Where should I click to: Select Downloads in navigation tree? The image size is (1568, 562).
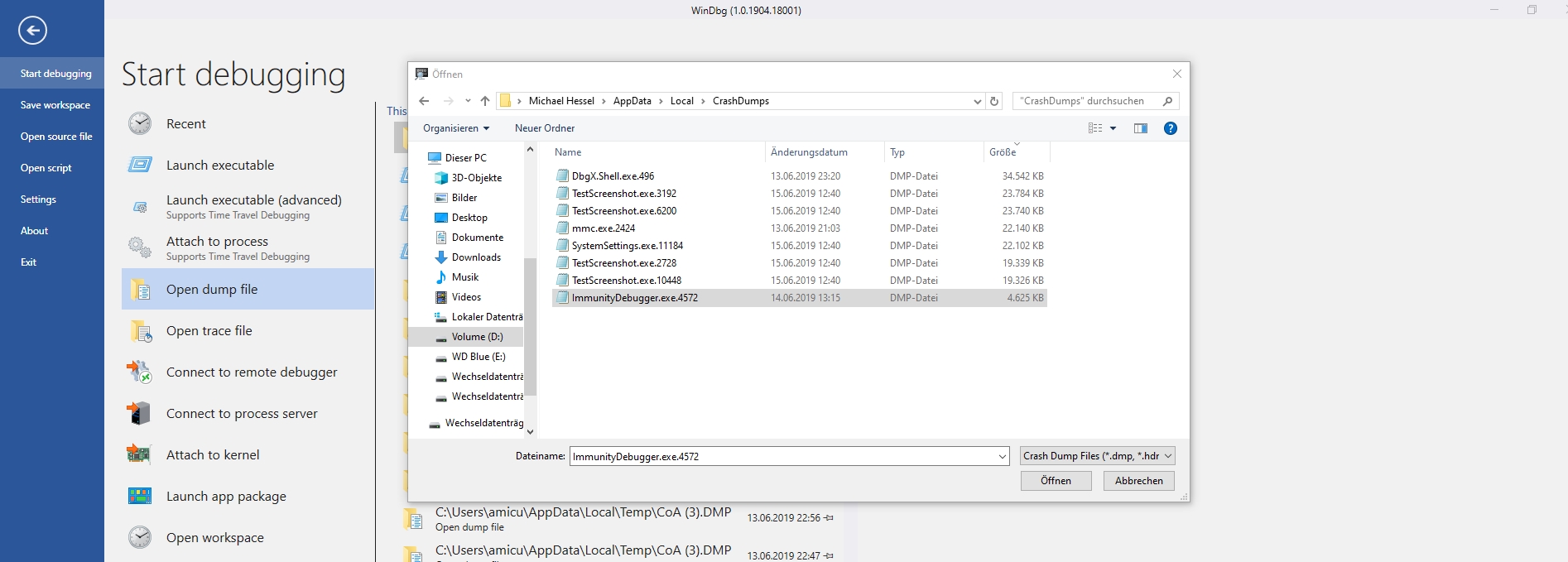coord(469,257)
